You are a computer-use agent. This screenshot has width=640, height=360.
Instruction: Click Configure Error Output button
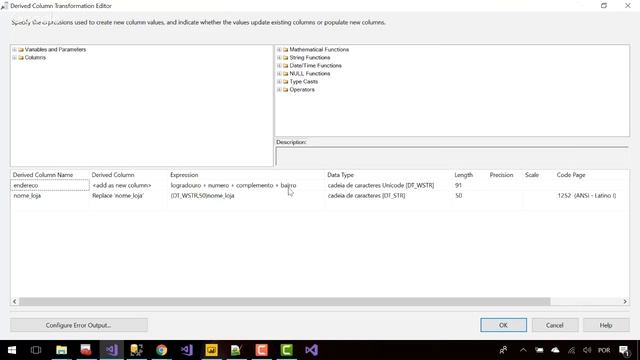(x=79, y=325)
